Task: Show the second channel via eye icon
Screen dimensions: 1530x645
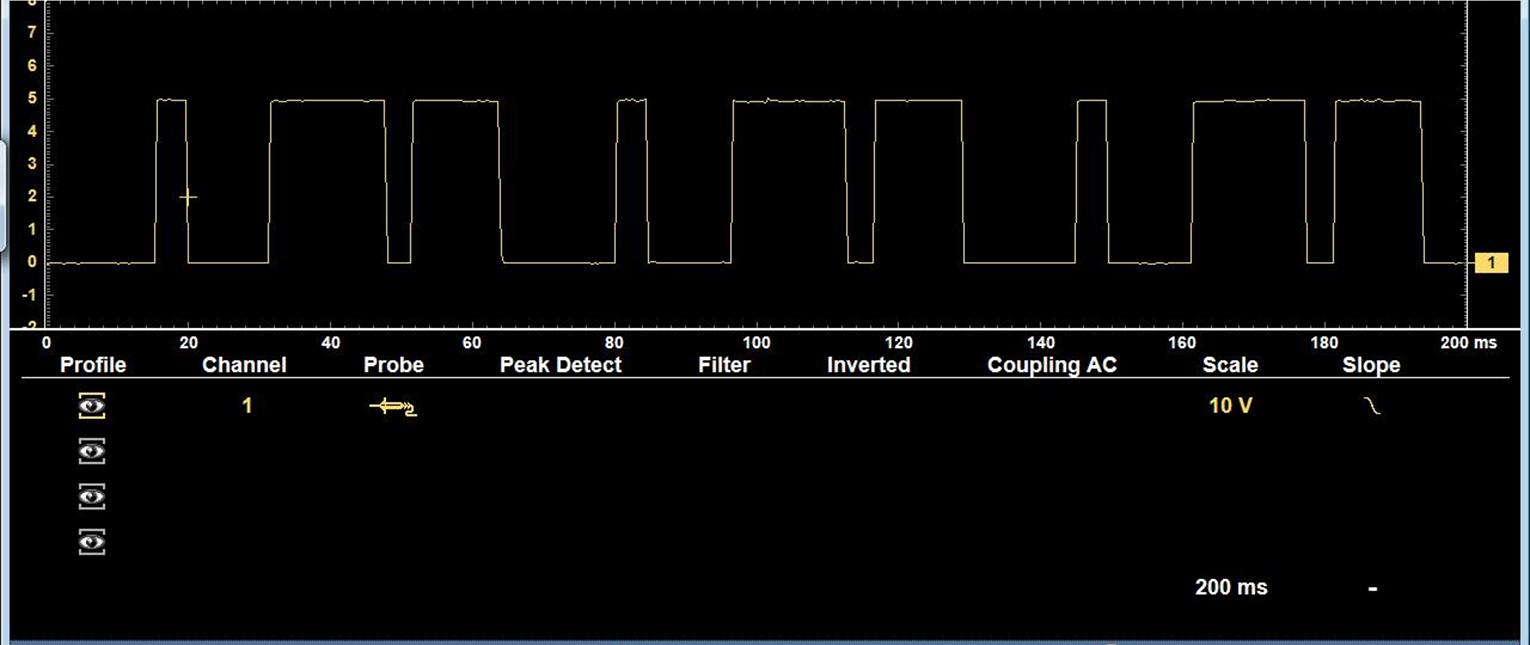Action: [92, 452]
